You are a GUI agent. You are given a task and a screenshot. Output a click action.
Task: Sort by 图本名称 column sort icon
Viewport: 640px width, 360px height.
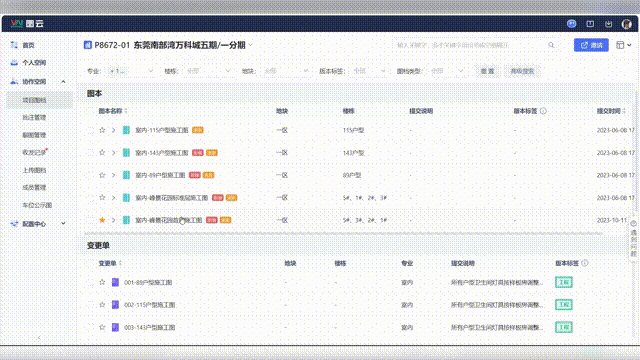coord(126,111)
